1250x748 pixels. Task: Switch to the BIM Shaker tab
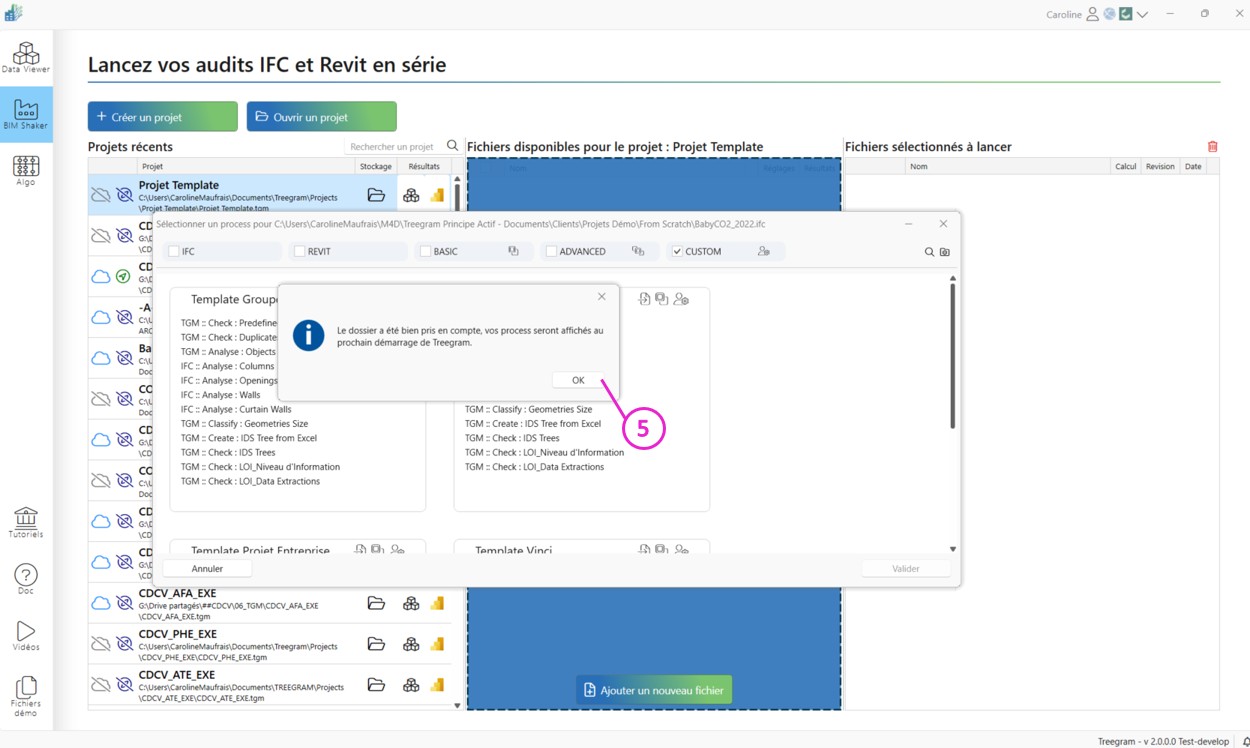click(26, 114)
